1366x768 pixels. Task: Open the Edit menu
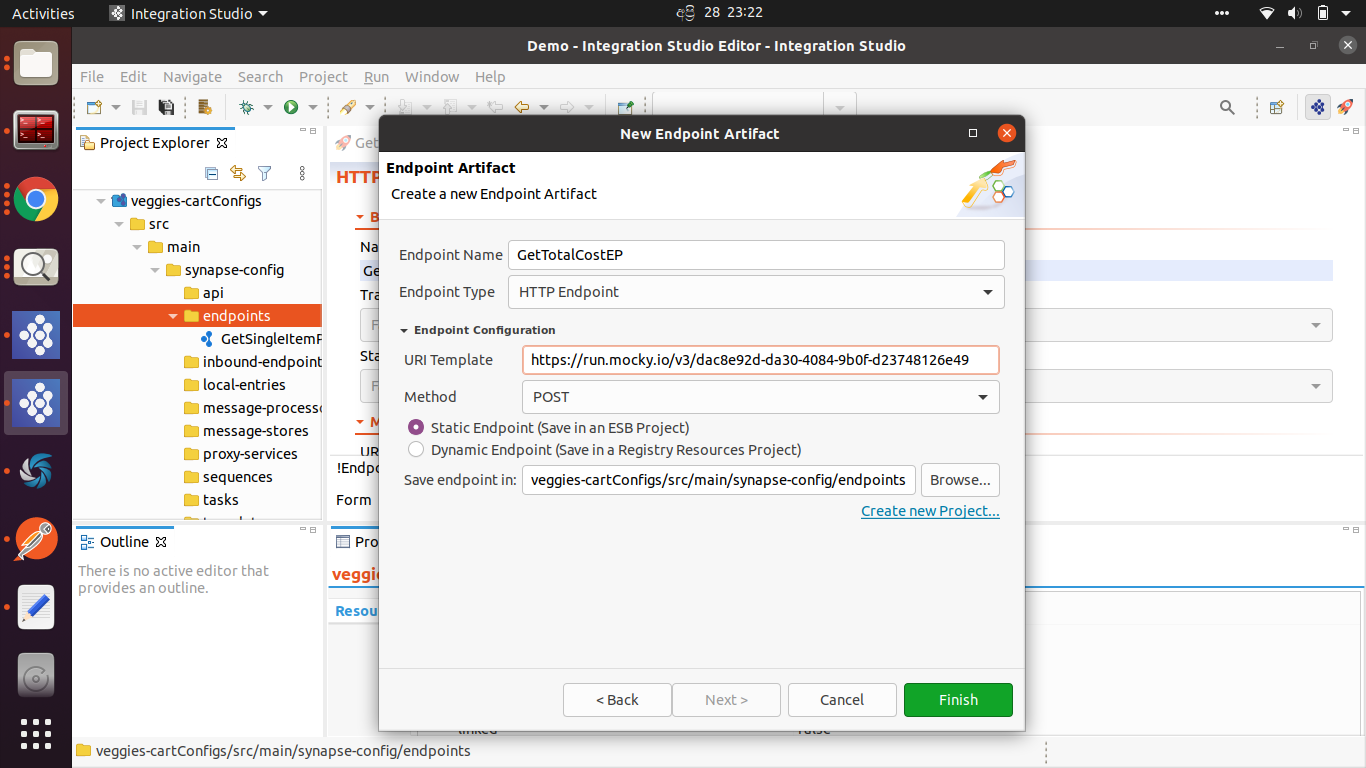(x=133, y=77)
